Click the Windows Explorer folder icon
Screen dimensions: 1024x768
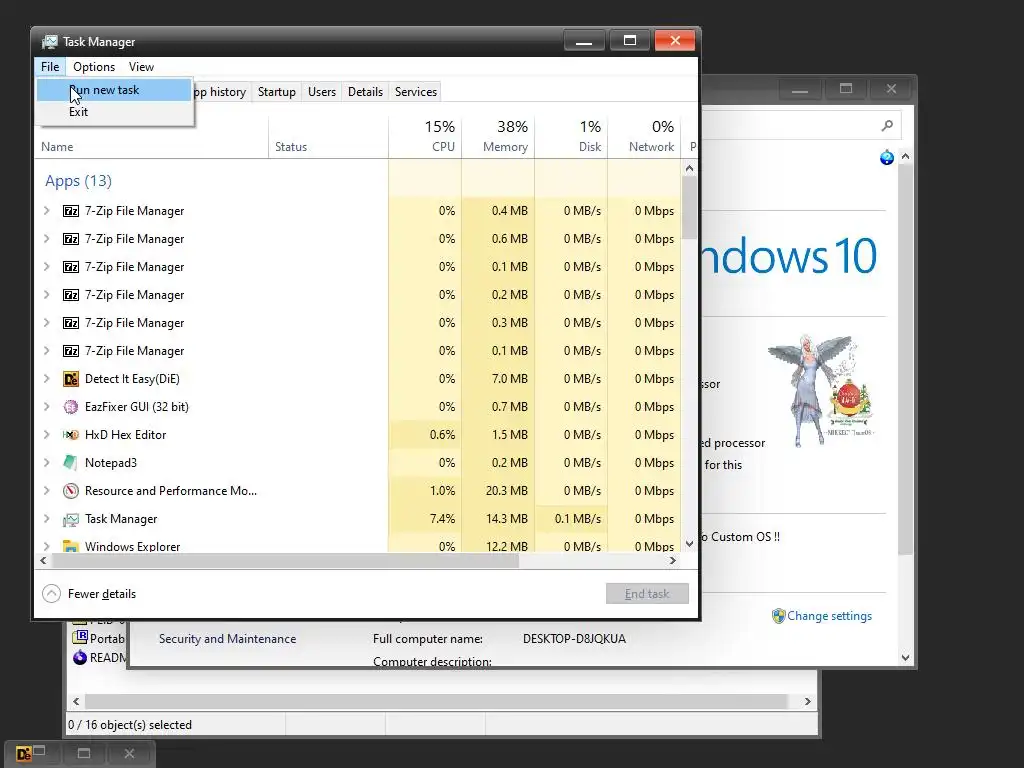click(x=71, y=546)
